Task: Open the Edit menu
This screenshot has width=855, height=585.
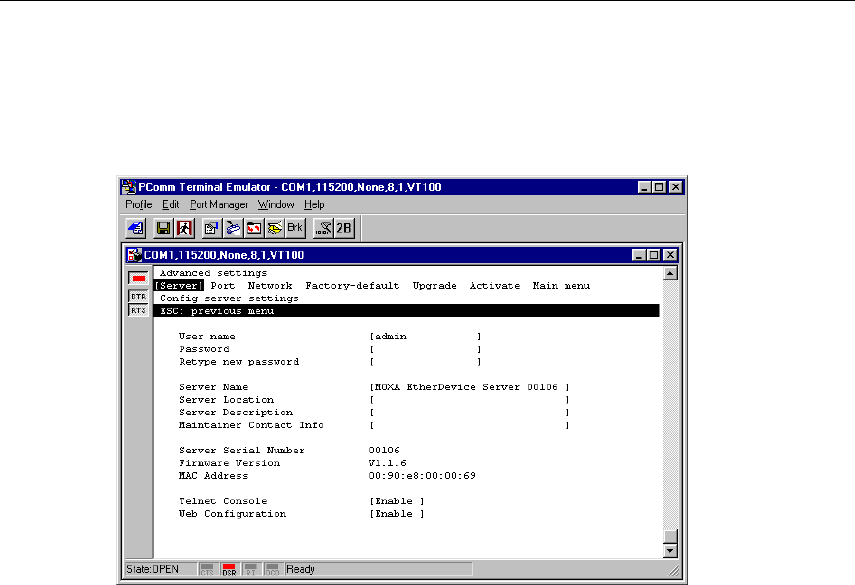Action: click(171, 204)
